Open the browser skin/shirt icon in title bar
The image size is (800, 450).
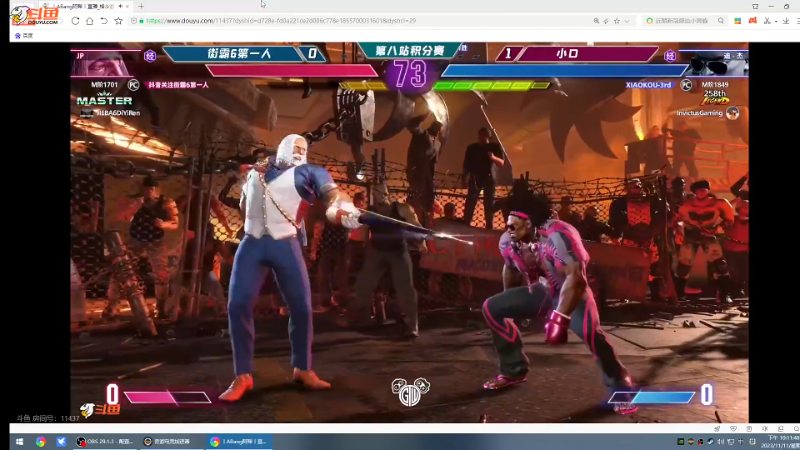(755, 6)
